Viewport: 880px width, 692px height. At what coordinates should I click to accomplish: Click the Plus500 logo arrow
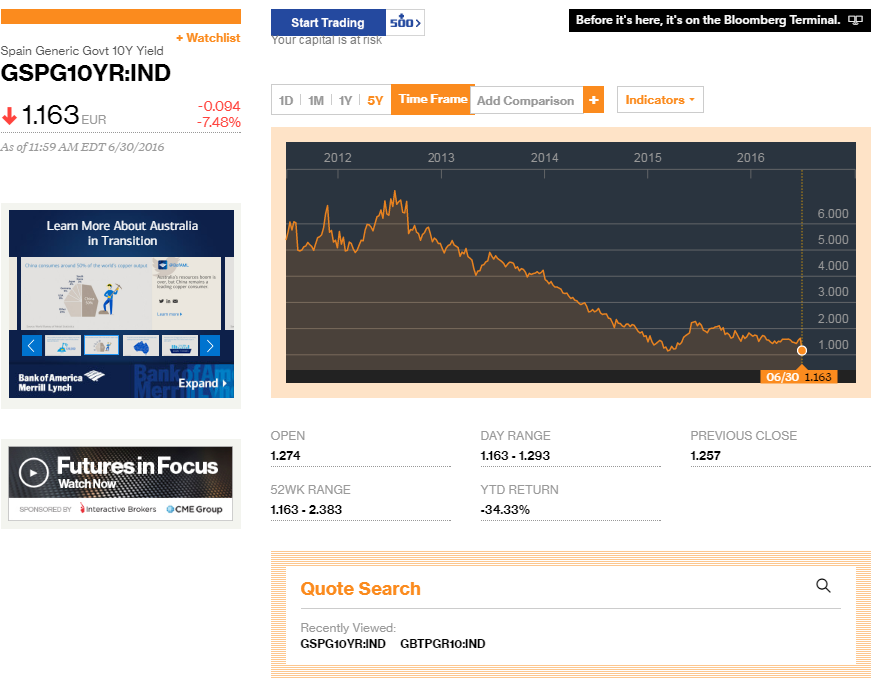click(x=405, y=22)
